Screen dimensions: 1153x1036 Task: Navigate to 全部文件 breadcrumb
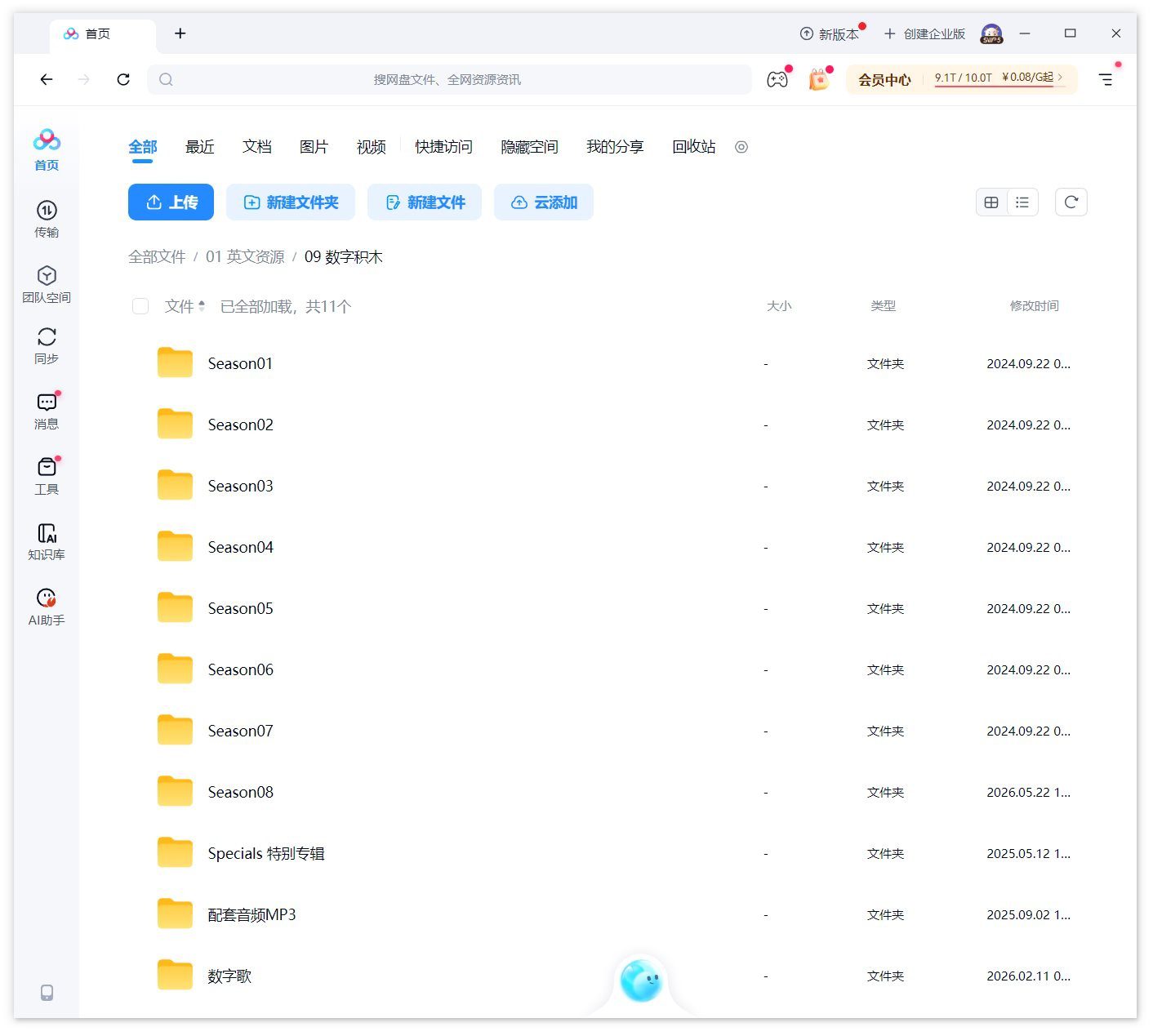pos(157,257)
